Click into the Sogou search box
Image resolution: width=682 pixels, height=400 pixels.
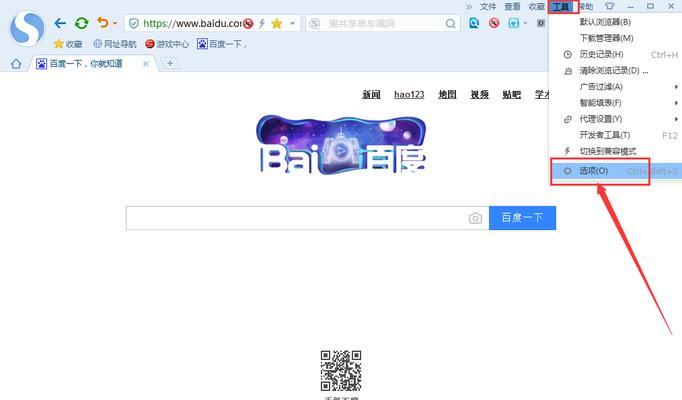[x=383, y=23]
